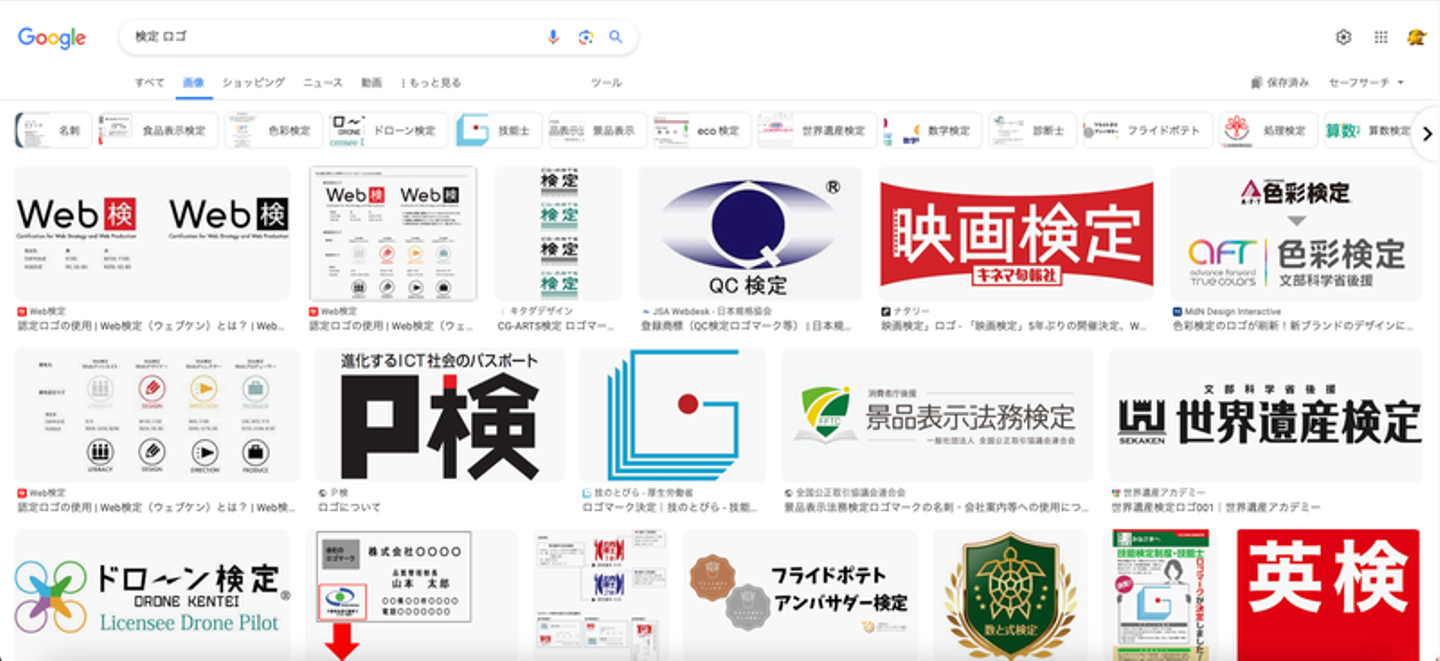Open the QC検定 eye logo image
The height and width of the screenshot is (661, 1440).
[750, 233]
